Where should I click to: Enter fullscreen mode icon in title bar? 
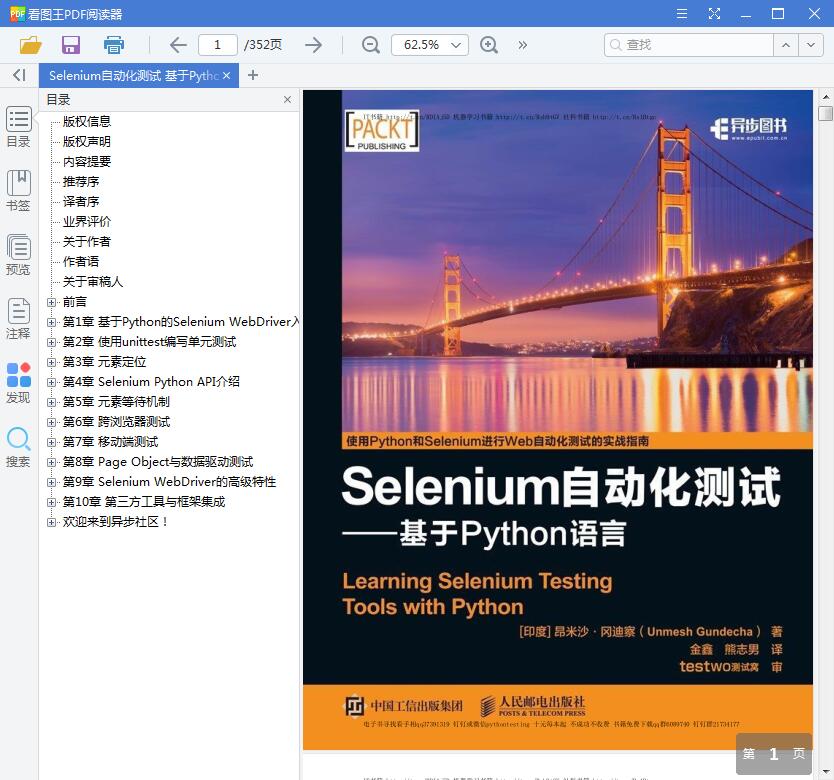[714, 14]
